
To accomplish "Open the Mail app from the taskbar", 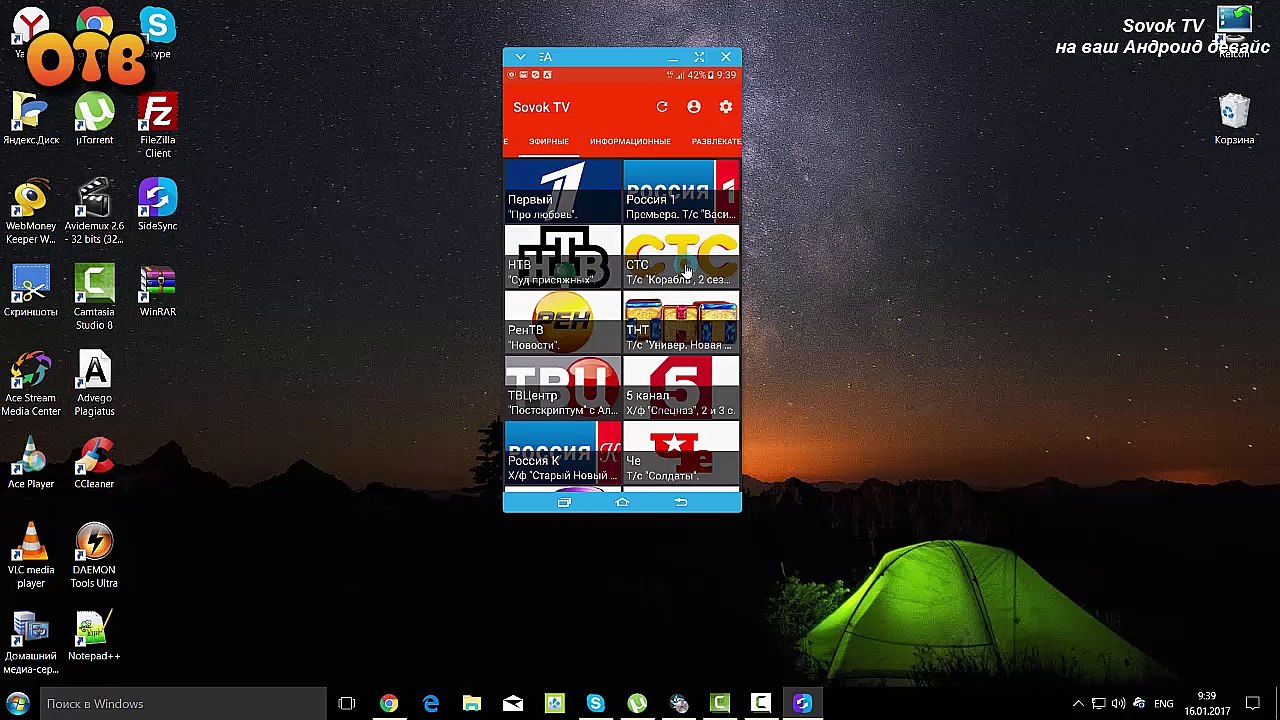I will 513,704.
